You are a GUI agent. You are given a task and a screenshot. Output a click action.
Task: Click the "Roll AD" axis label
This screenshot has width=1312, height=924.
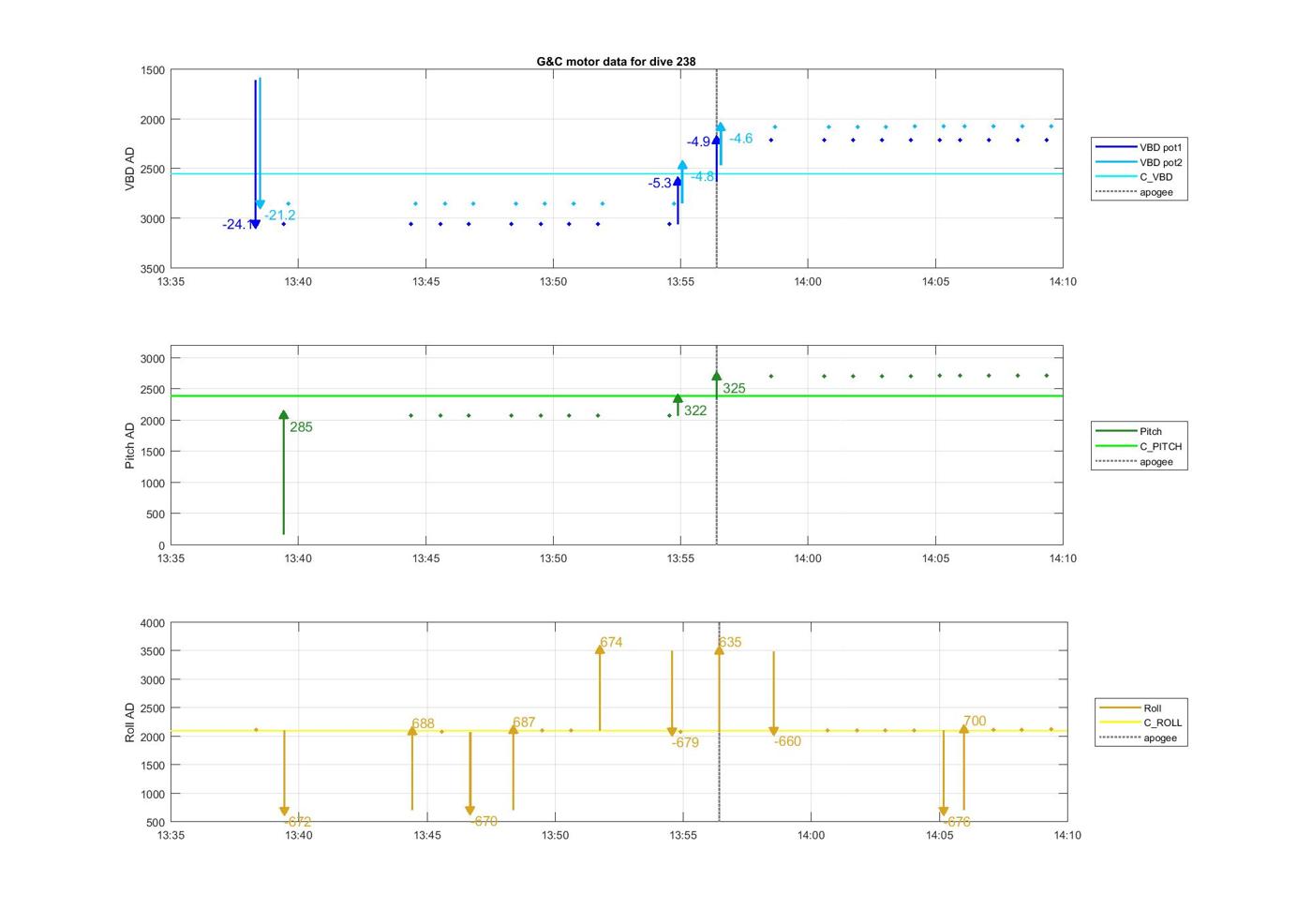pyautogui.click(x=130, y=723)
